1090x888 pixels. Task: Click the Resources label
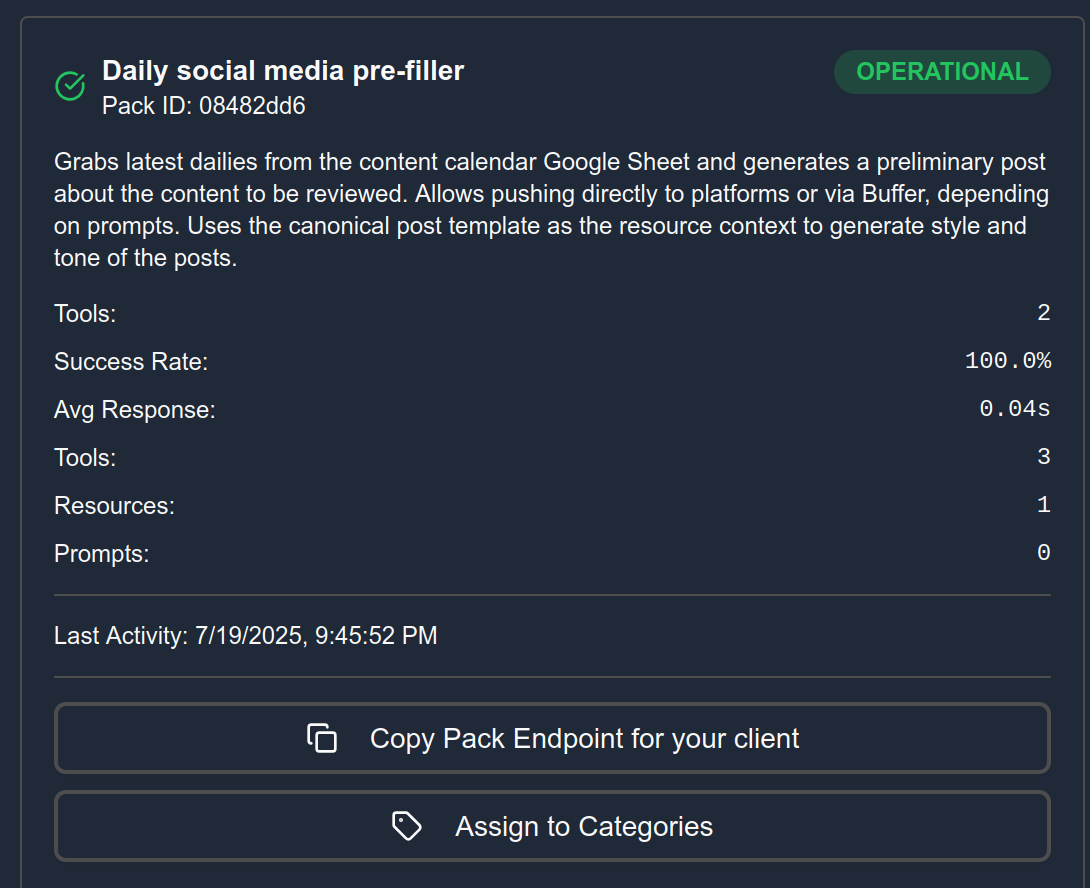[x=115, y=506]
